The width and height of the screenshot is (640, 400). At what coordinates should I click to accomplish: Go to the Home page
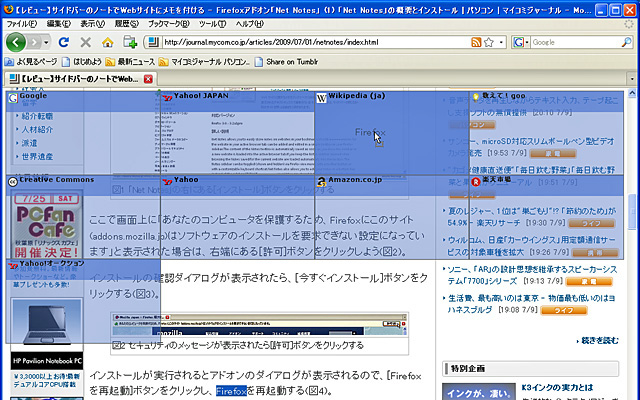pyautogui.click(x=108, y=42)
